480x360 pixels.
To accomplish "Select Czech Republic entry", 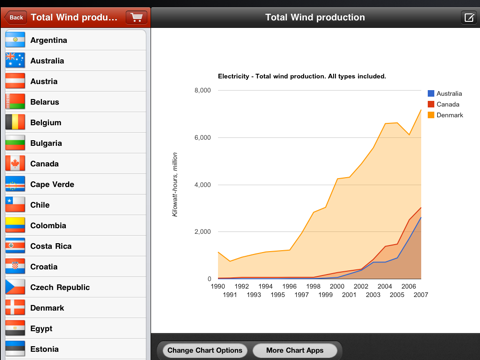I will tap(75, 287).
